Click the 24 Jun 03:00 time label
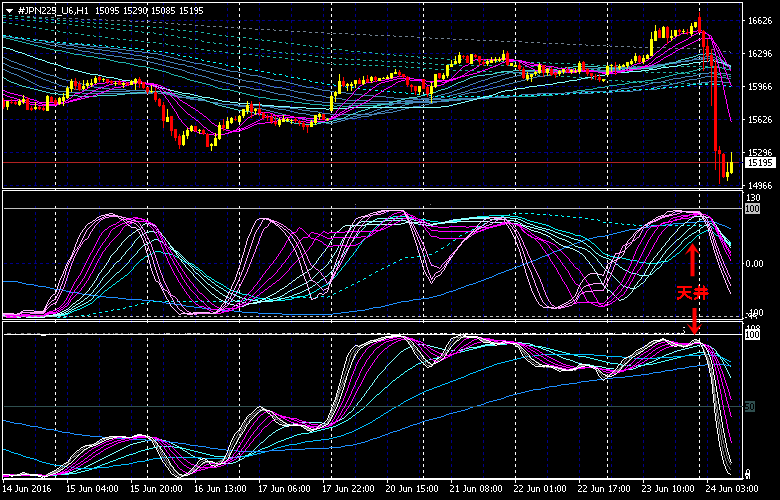Viewport: 780px width, 500px height. [732, 488]
